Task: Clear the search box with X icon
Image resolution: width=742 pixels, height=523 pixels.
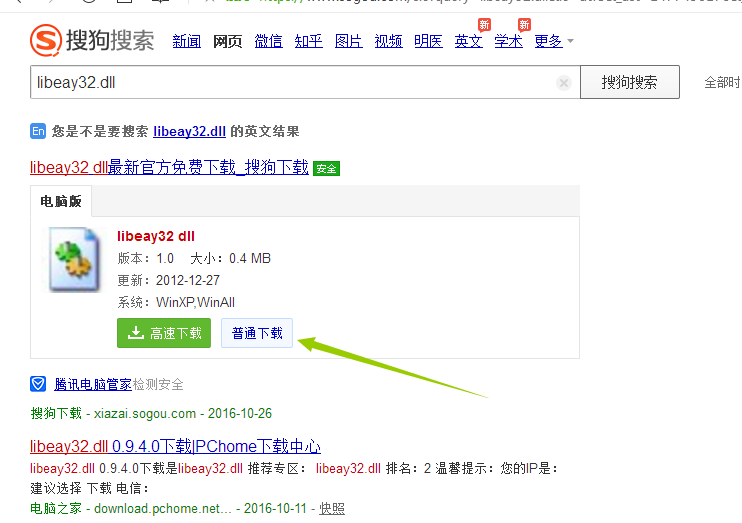Action: tap(564, 83)
